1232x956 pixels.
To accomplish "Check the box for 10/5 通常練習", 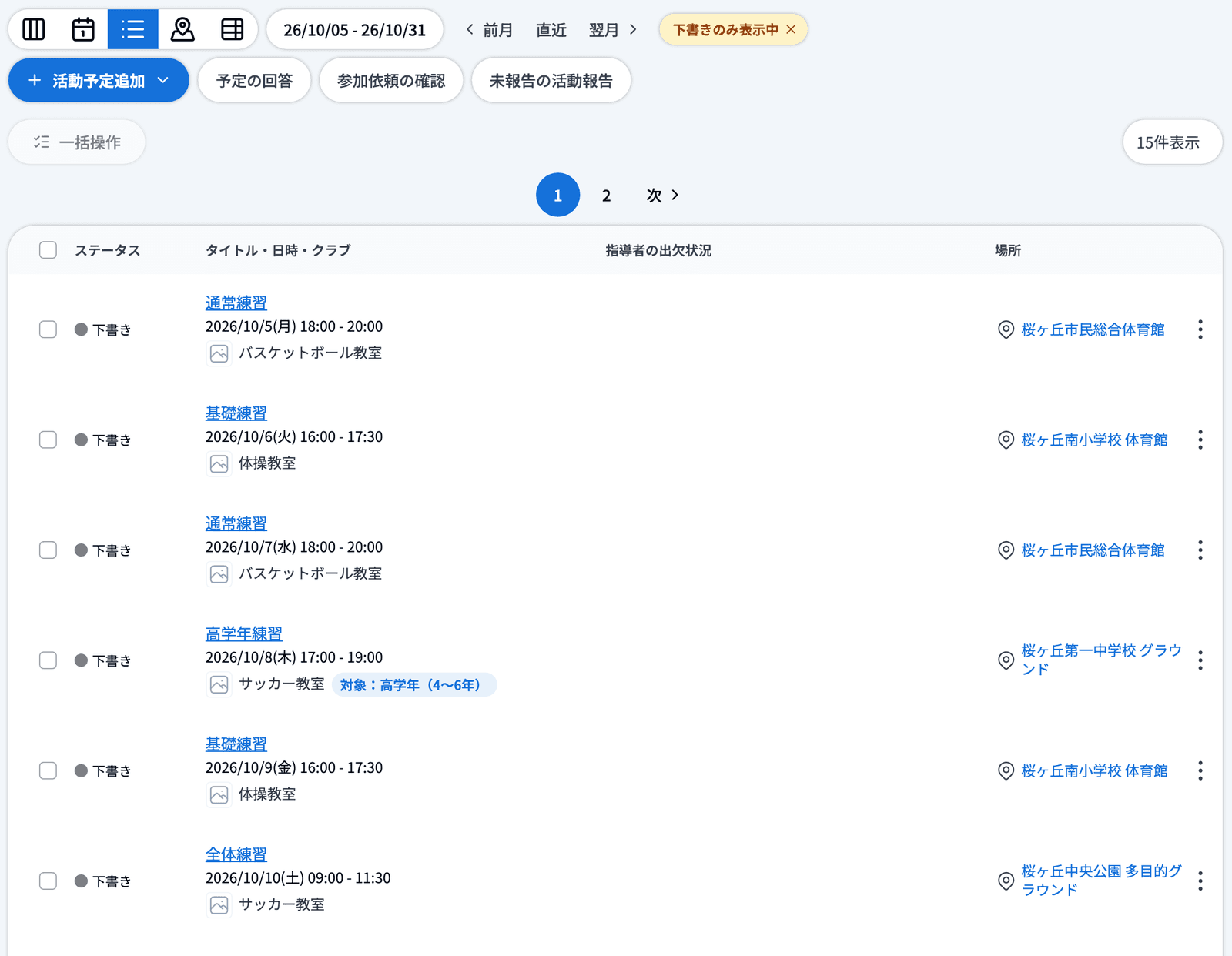I will [48, 329].
